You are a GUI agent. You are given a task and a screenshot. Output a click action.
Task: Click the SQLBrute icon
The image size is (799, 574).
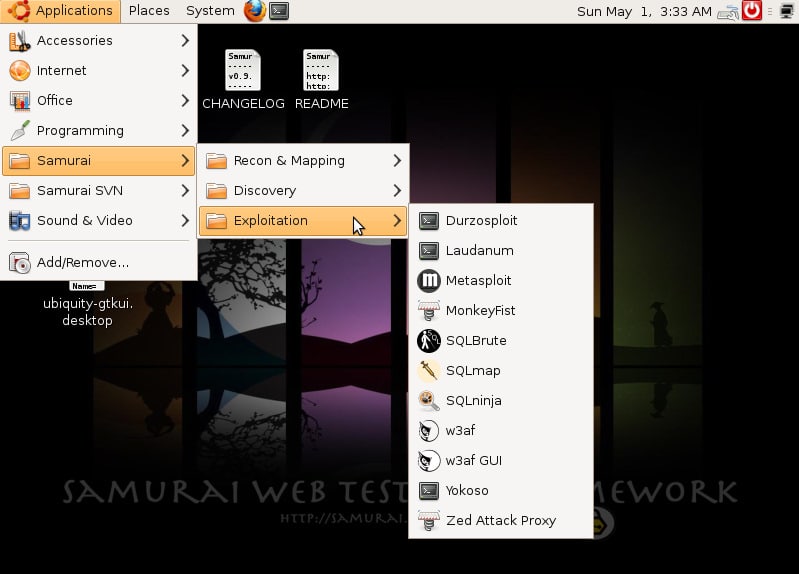[x=429, y=341]
